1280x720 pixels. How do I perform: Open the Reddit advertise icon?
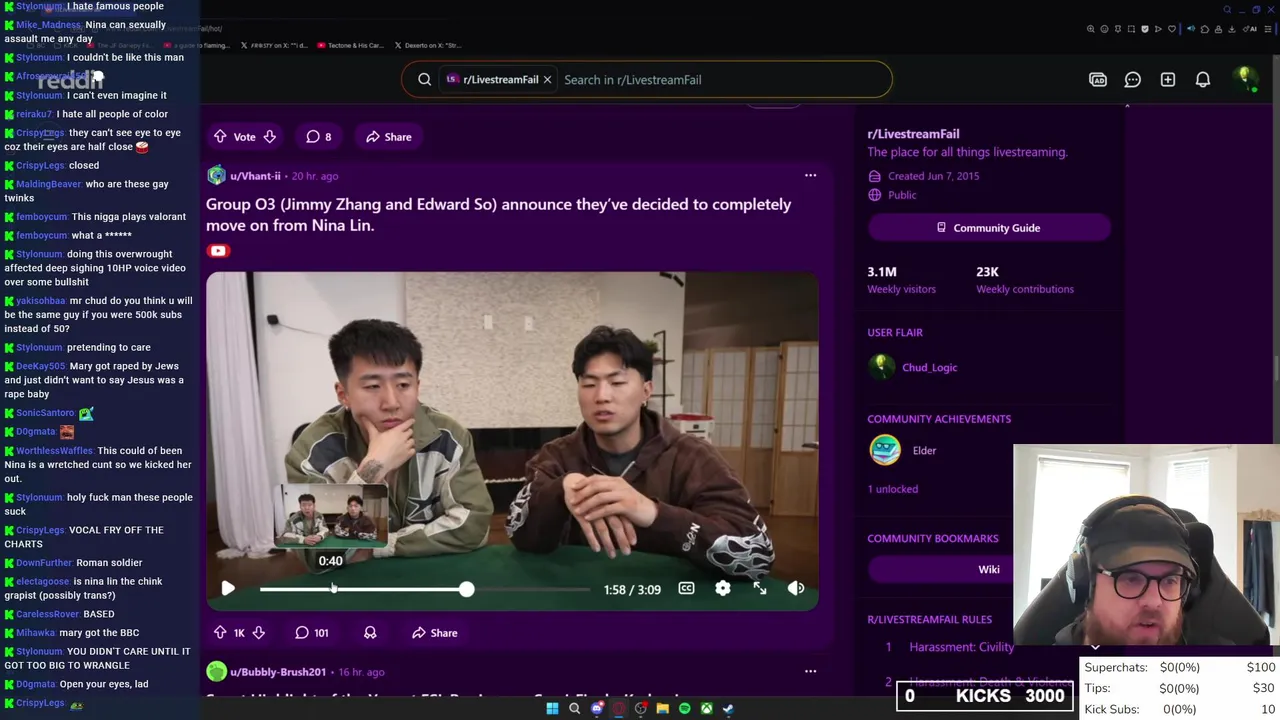1098,79
